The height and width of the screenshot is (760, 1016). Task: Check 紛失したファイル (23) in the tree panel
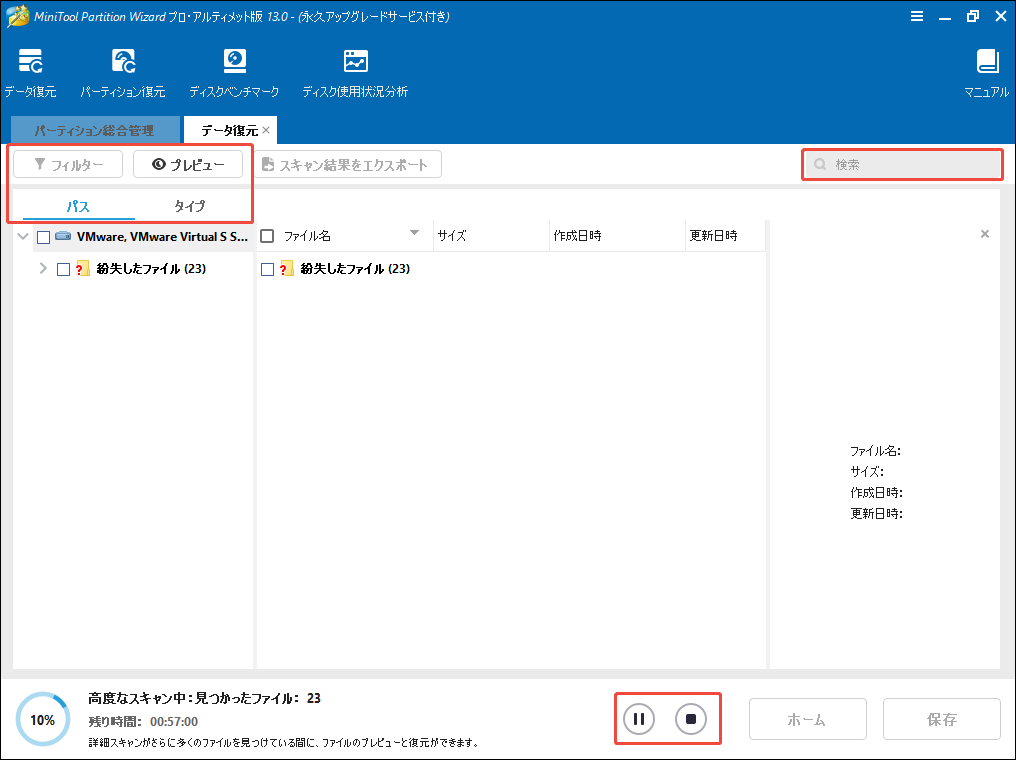pyautogui.click(x=65, y=268)
